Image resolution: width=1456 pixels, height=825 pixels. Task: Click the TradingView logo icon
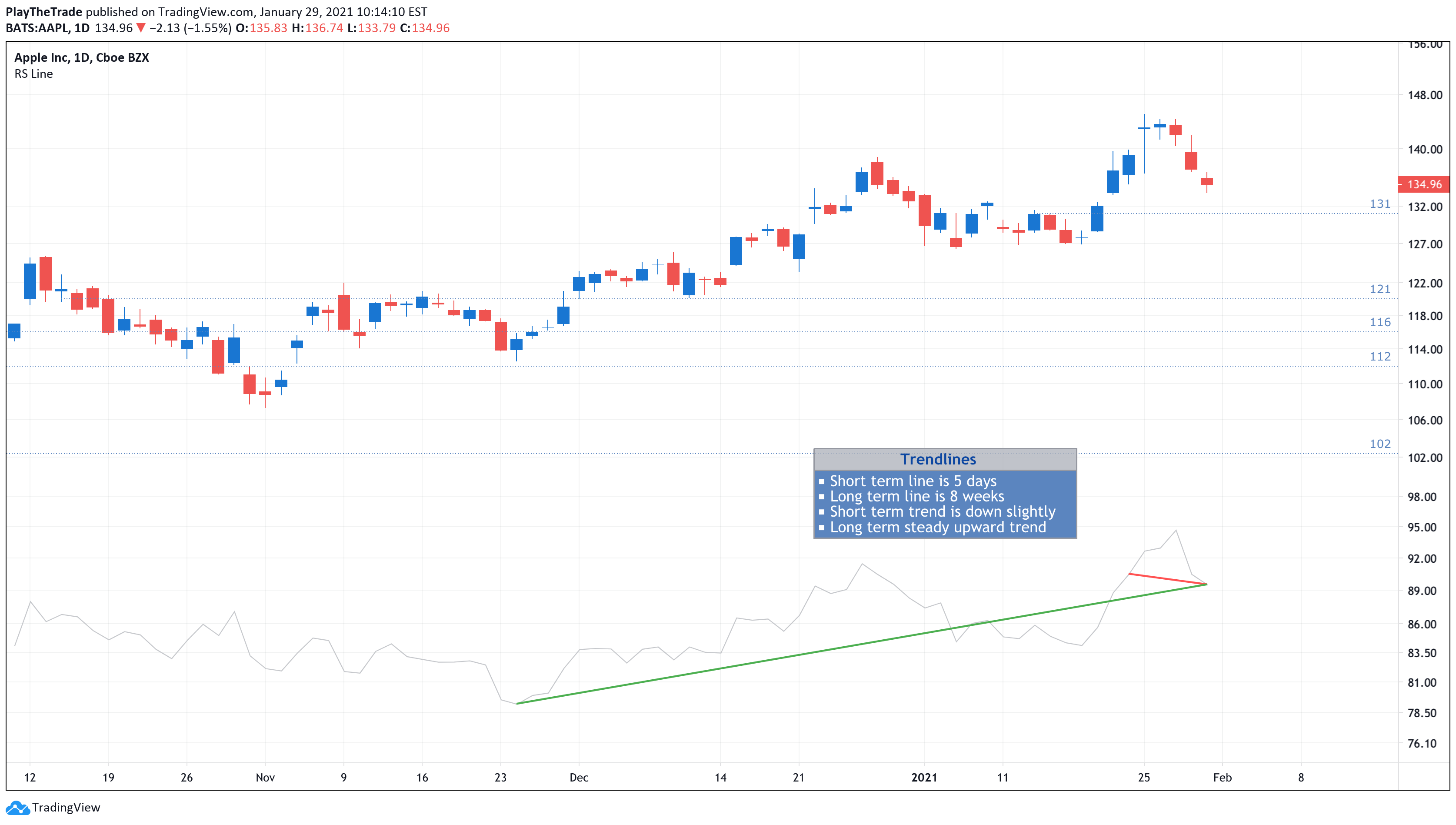point(17,808)
